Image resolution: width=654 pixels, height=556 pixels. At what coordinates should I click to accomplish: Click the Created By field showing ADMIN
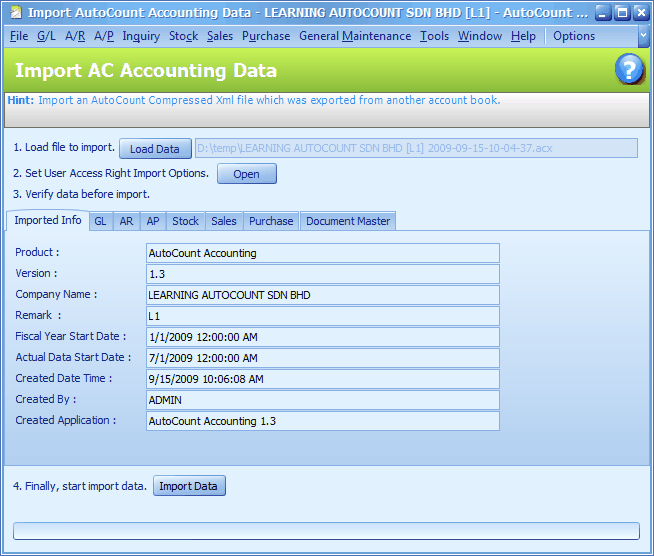[x=323, y=400]
